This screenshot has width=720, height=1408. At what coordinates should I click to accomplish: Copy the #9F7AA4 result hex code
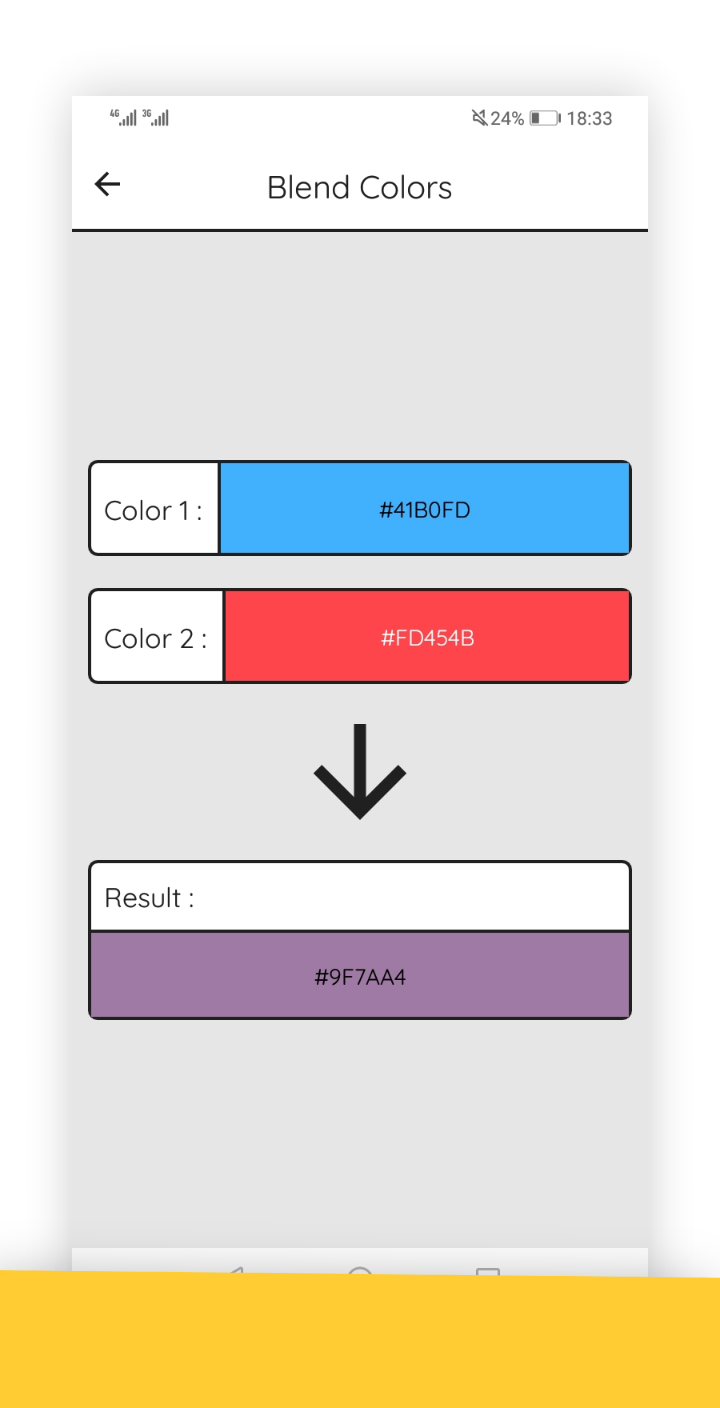coord(360,977)
